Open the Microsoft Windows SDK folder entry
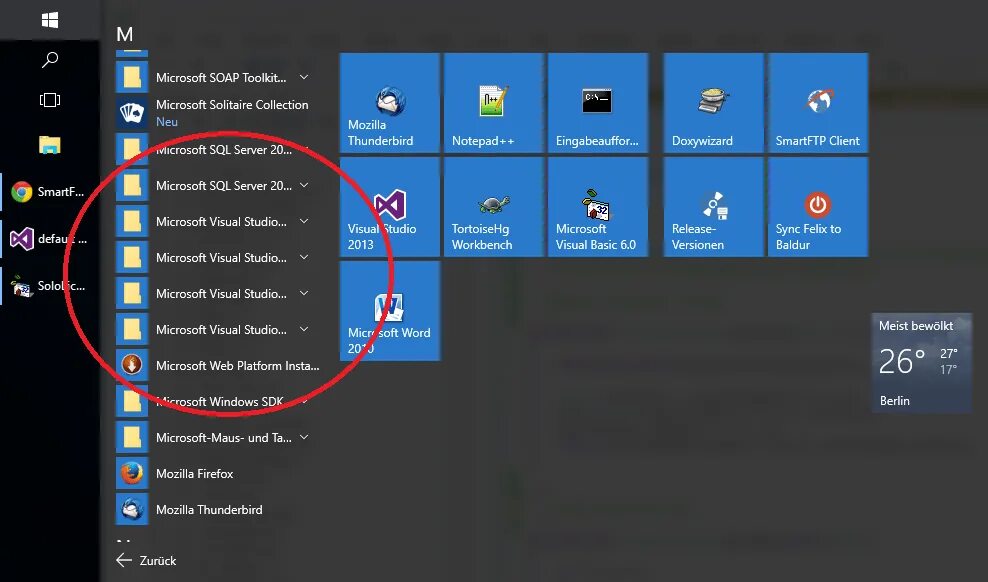Screen dimensions: 988x582 tap(218, 401)
